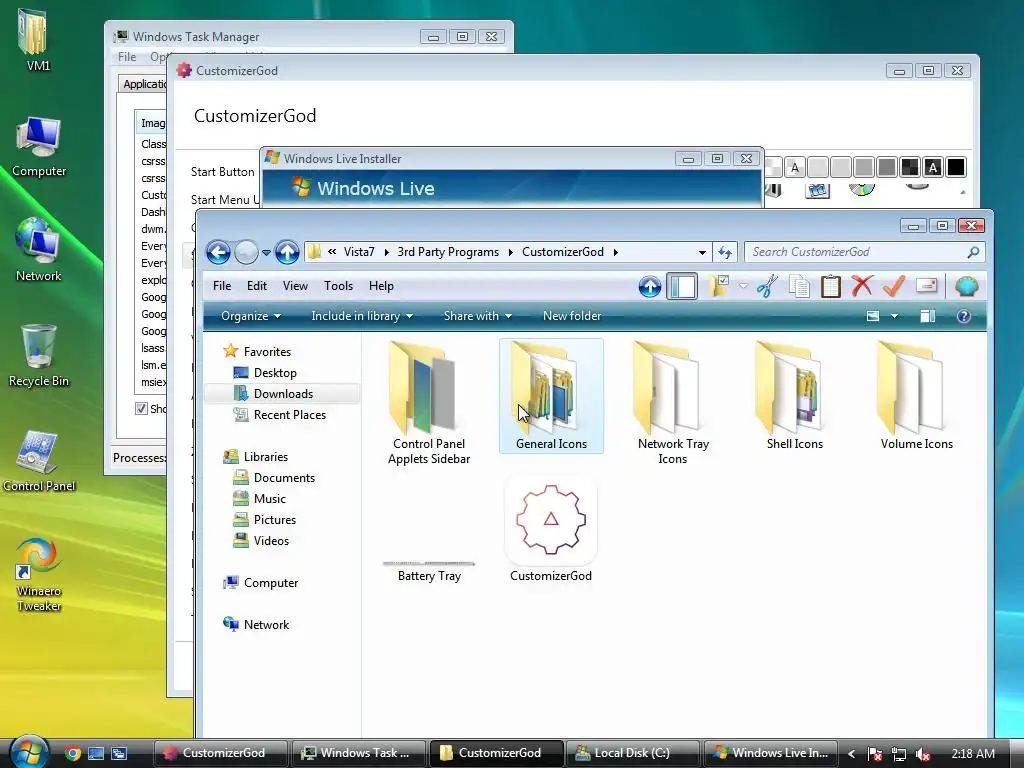
Task: Expand the Share with dropdown
Action: (477, 316)
